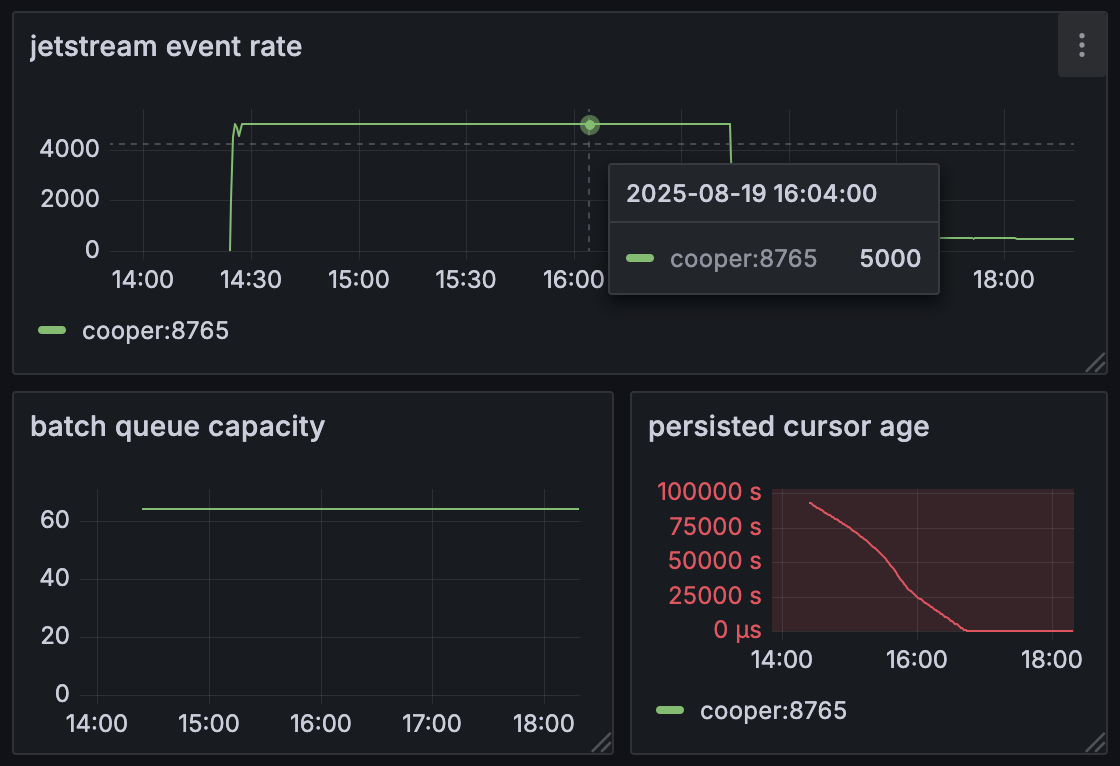This screenshot has height=766, width=1120.
Task: Open jetstream event rate title dropdown
Action: [166, 46]
